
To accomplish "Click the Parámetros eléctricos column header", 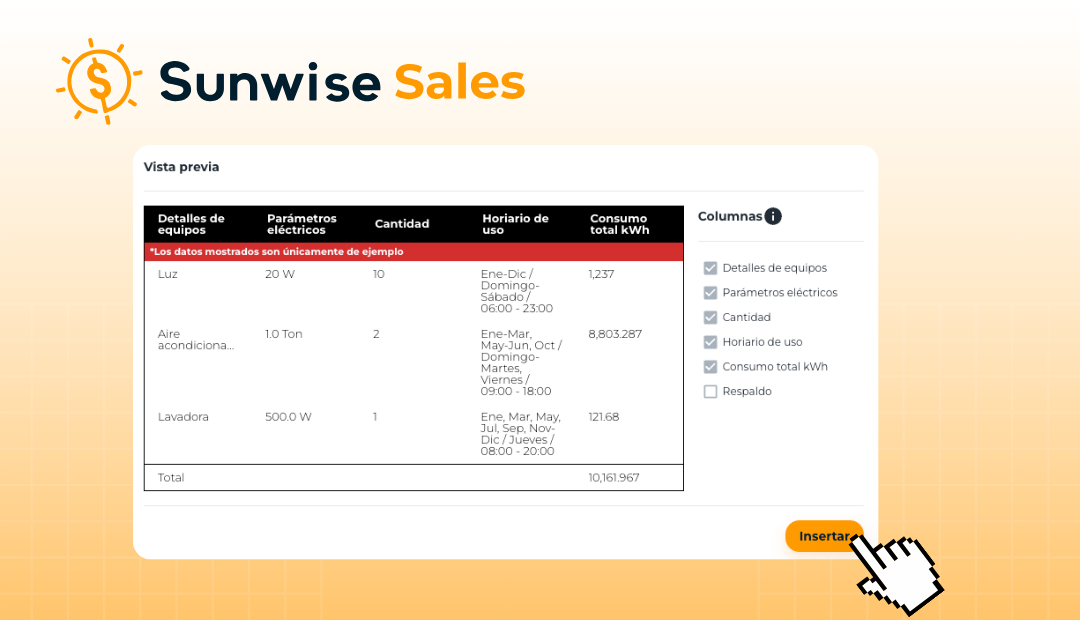I will [x=302, y=224].
